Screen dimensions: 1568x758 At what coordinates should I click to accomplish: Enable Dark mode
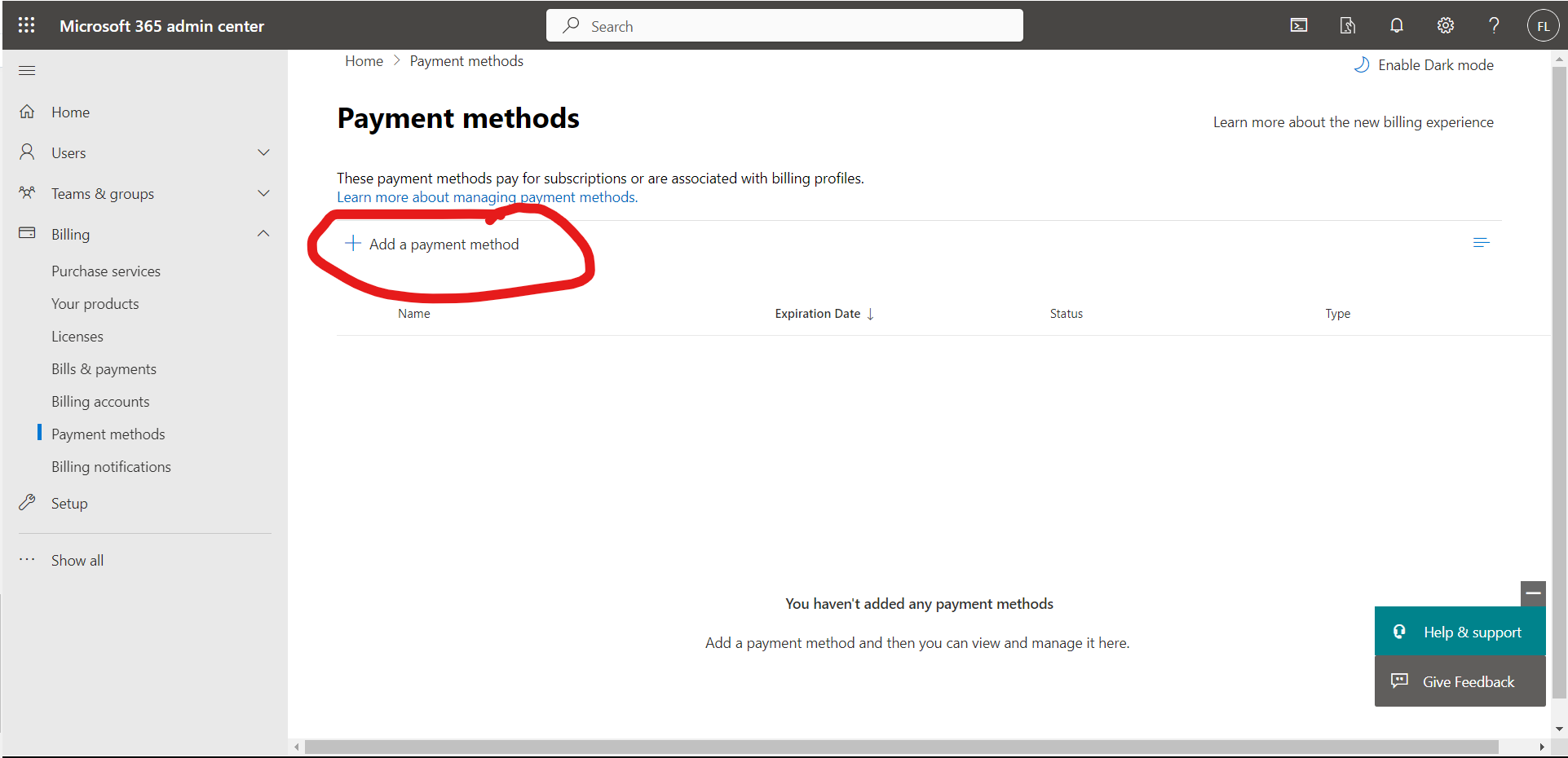coord(1424,65)
